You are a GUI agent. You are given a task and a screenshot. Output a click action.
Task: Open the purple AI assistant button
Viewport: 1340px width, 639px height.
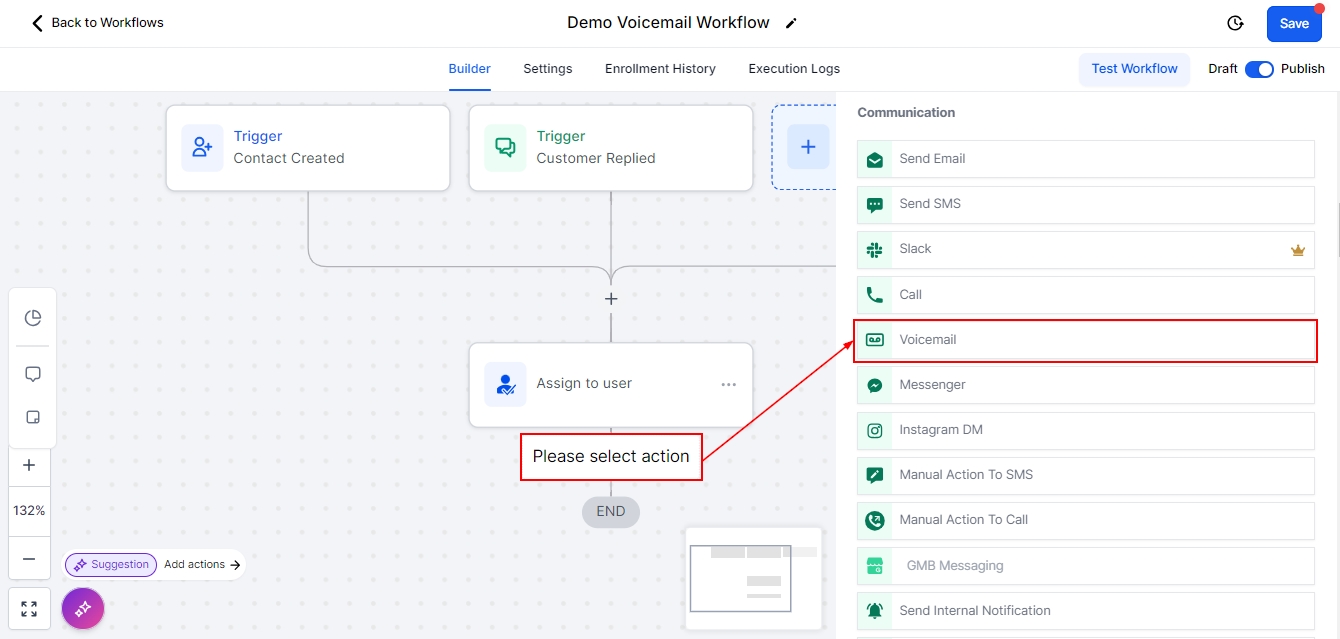click(83, 608)
